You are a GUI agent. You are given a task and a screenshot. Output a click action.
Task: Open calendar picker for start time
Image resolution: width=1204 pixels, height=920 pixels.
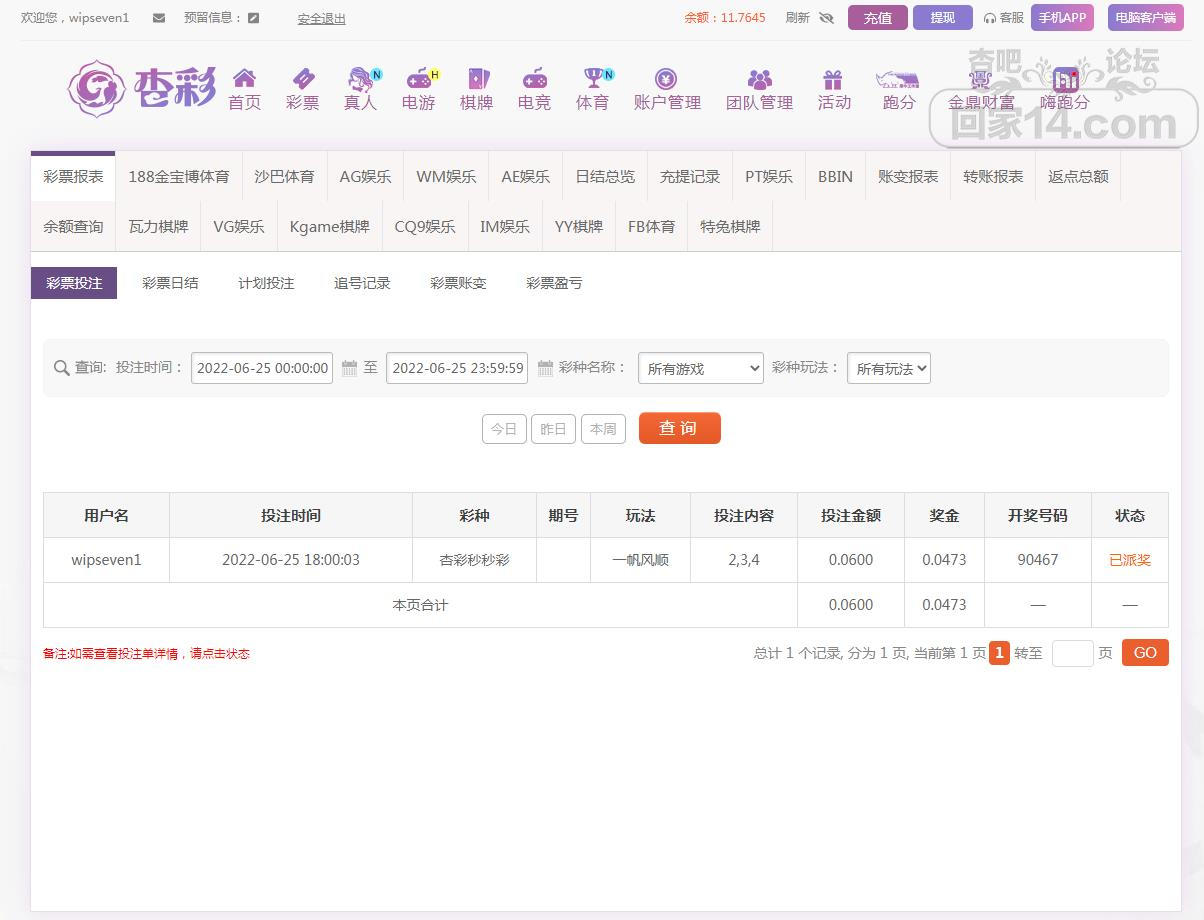[x=349, y=368]
